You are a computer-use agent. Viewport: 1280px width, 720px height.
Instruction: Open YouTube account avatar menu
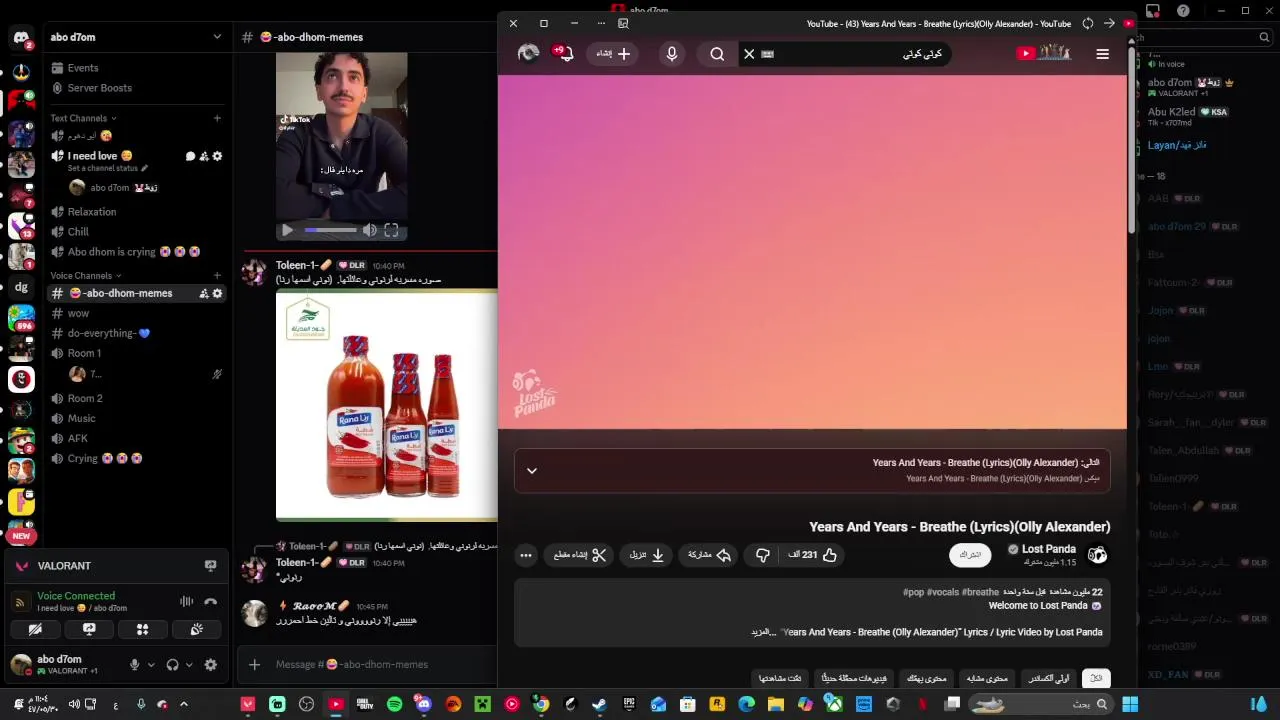coord(529,53)
